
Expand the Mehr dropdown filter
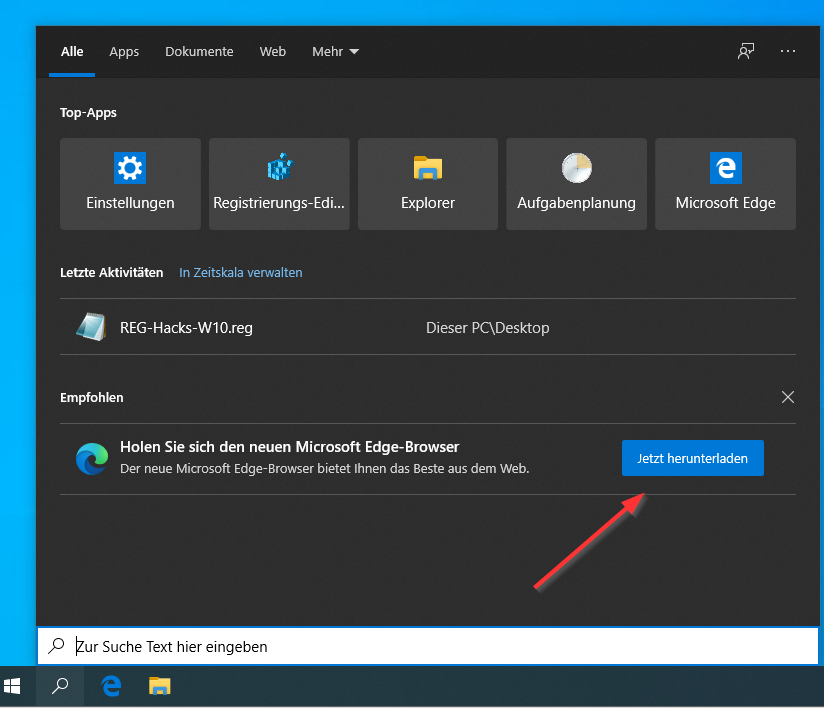(x=335, y=52)
